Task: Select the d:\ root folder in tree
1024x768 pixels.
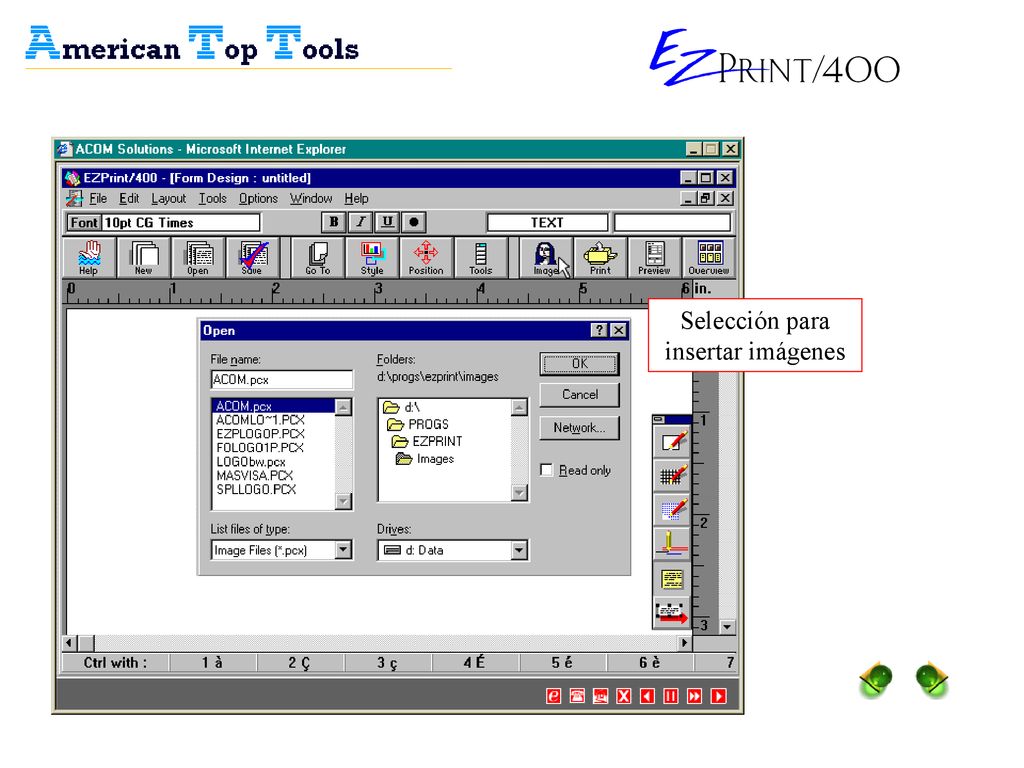Action: click(x=402, y=408)
